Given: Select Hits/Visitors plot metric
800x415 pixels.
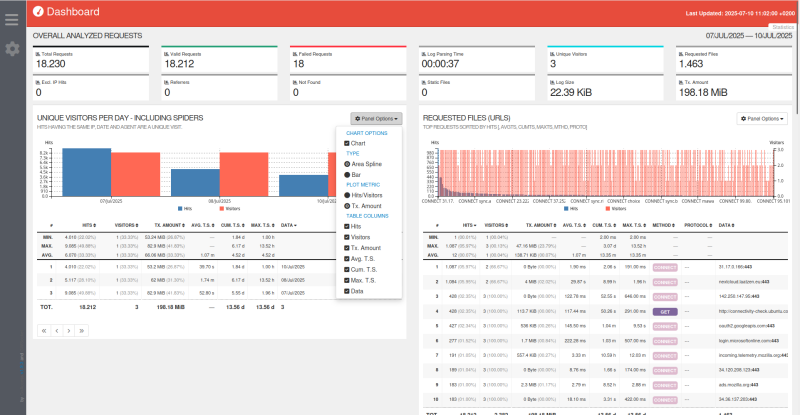Looking at the screenshot, I should pyautogui.click(x=347, y=196).
